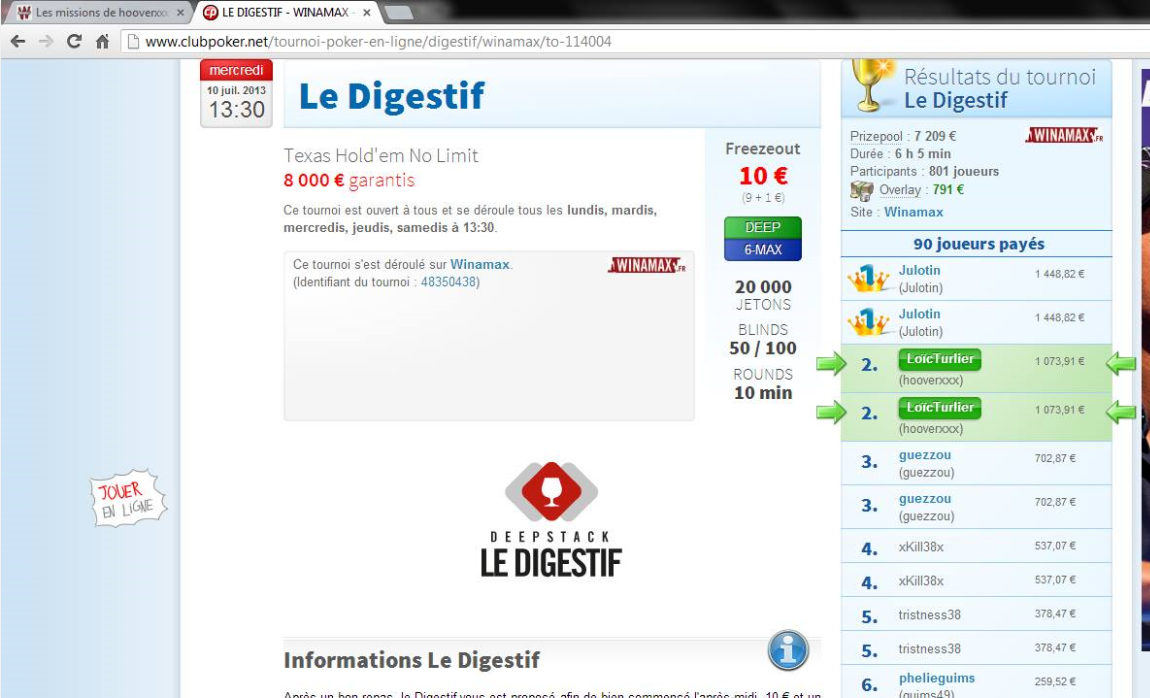
Task: Open a new browser tab
Action: (398, 12)
